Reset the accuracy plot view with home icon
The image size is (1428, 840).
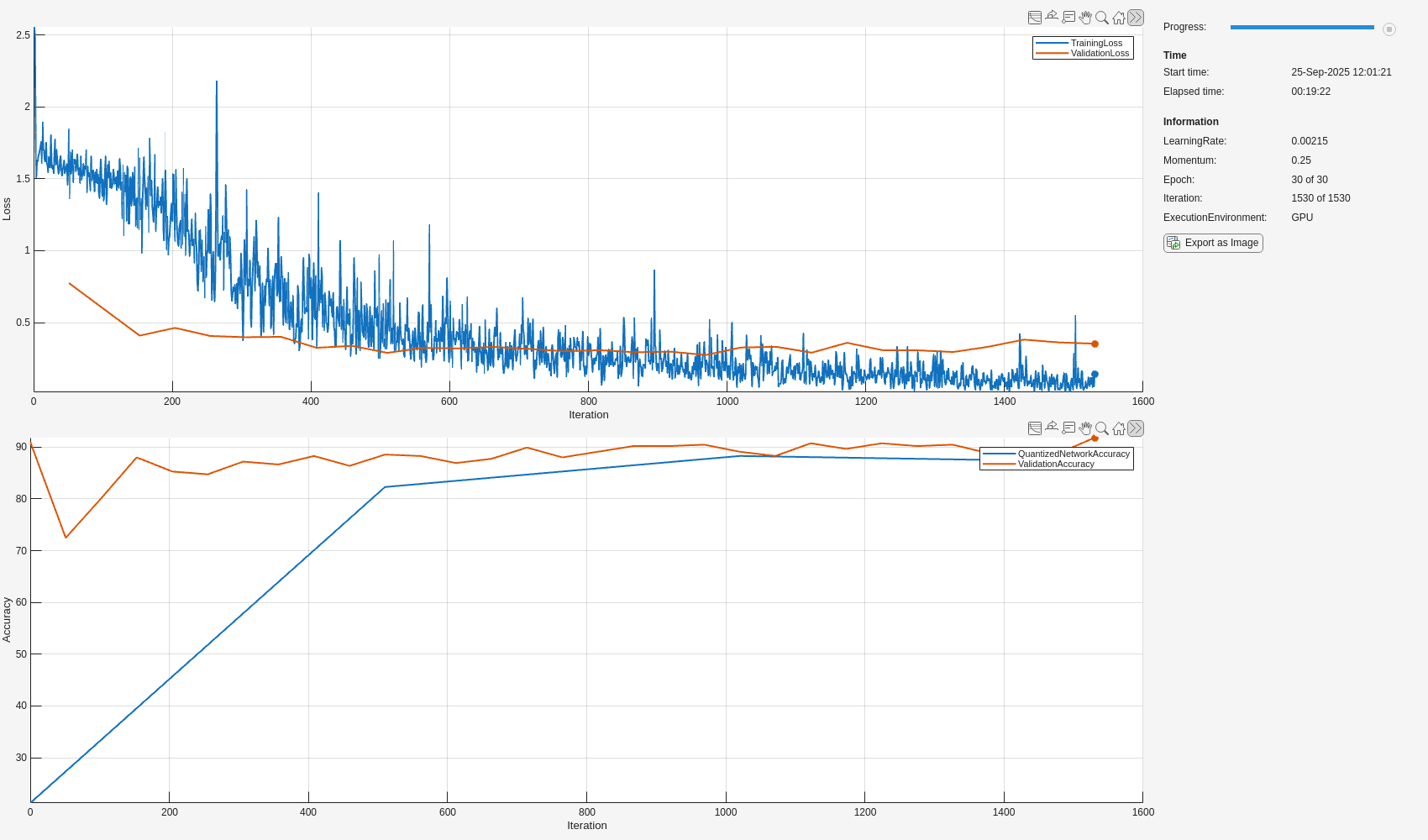click(x=1119, y=428)
